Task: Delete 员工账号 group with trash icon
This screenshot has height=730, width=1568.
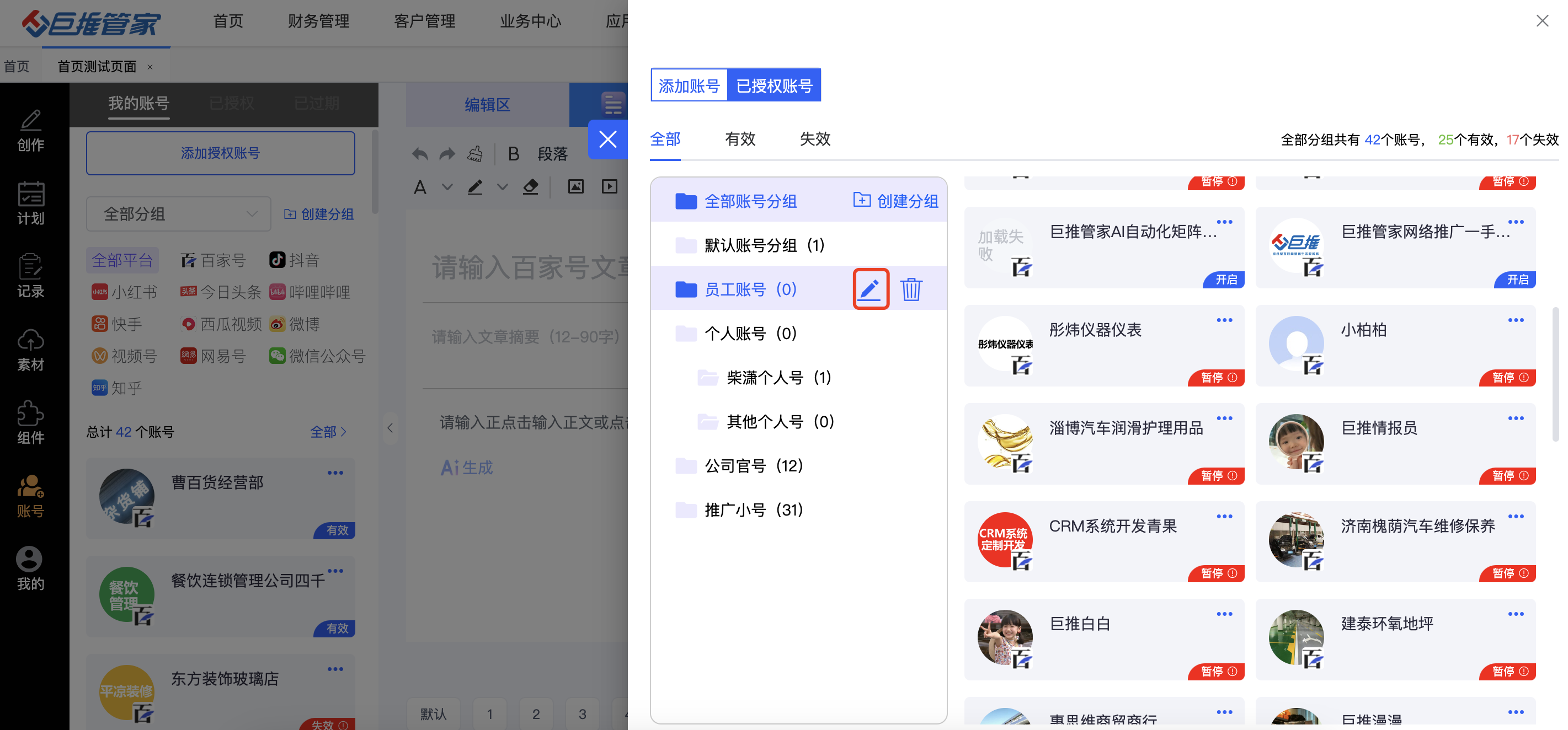Action: pyautogui.click(x=911, y=289)
